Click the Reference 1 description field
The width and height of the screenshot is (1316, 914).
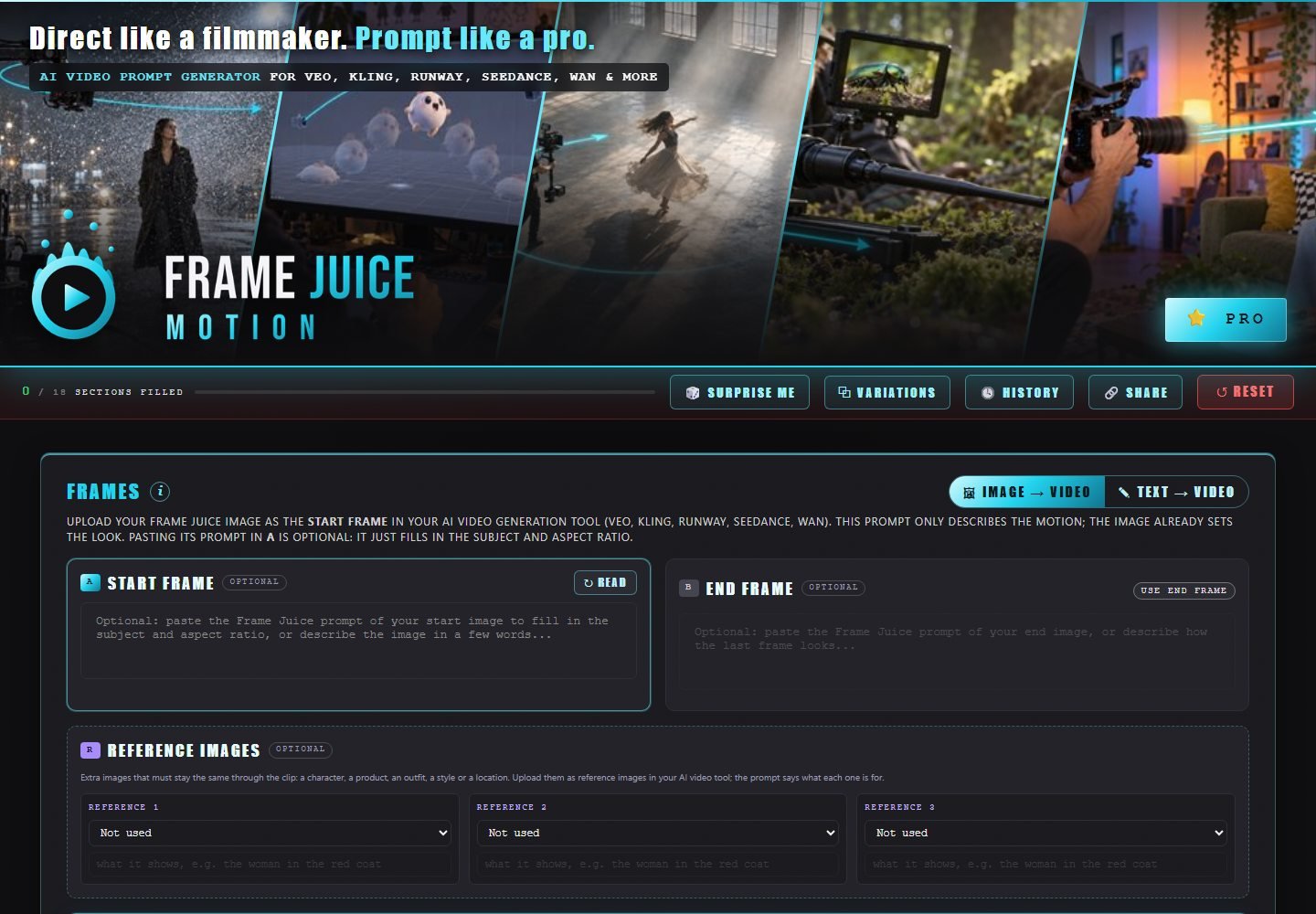coord(270,864)
